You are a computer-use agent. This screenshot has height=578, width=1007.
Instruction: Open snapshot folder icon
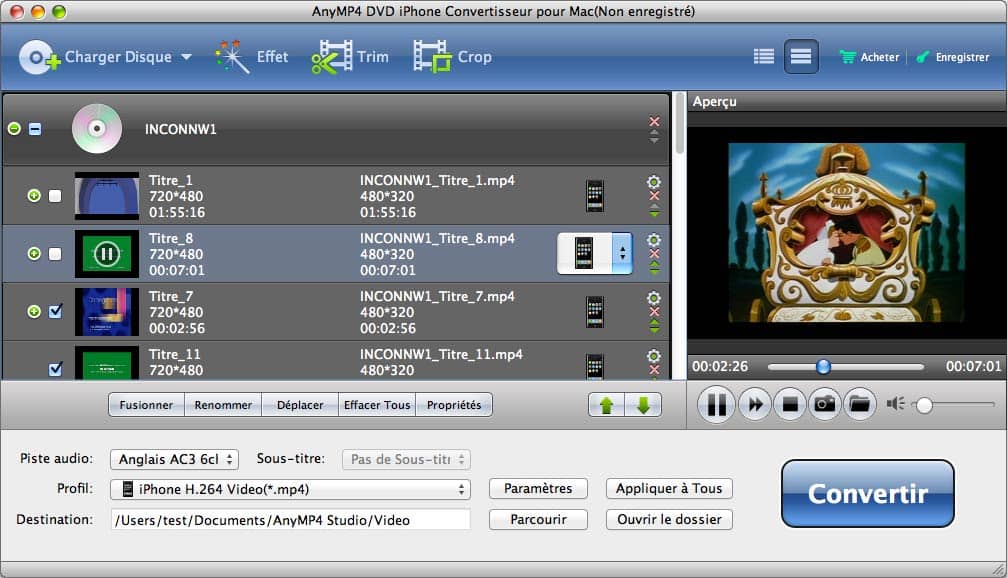[860, 404]
